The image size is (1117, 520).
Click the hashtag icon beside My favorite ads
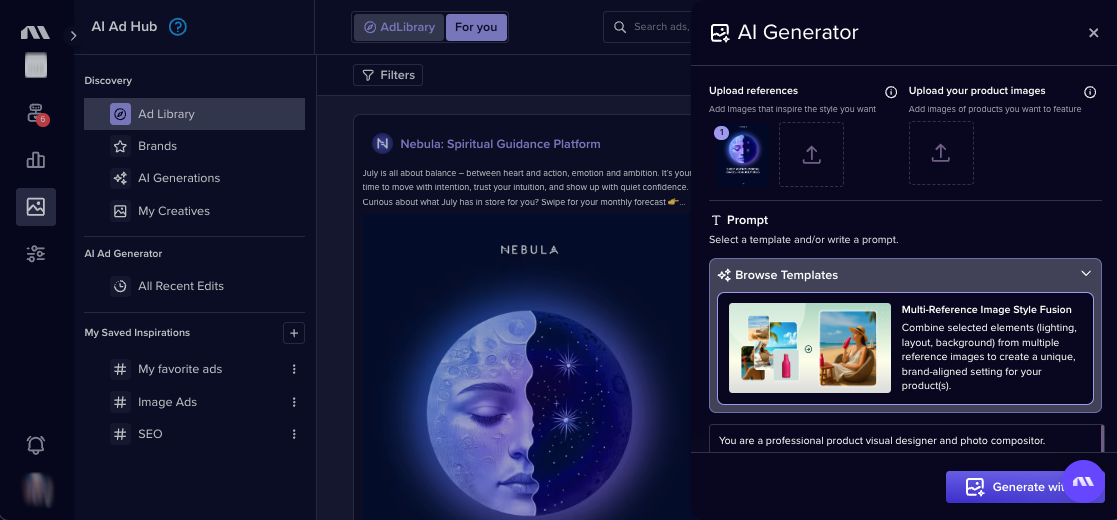(120, 369)
